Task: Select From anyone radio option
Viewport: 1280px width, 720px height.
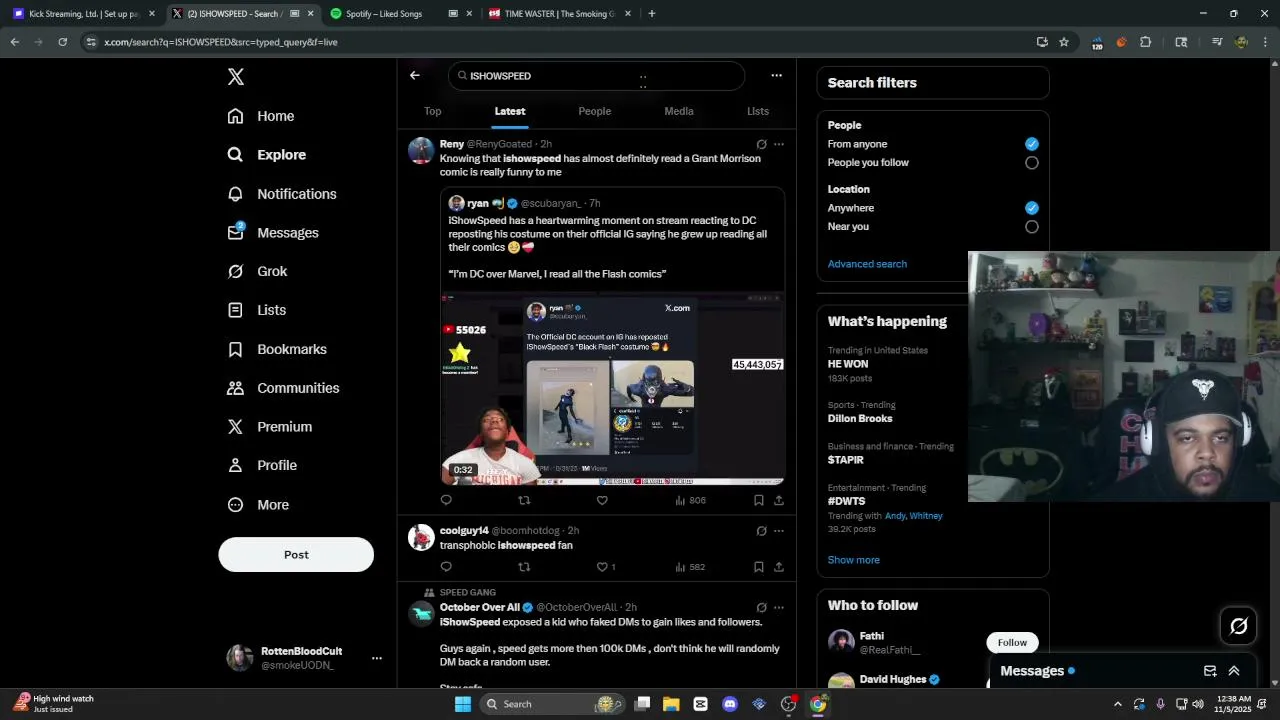Action: 1032,144
